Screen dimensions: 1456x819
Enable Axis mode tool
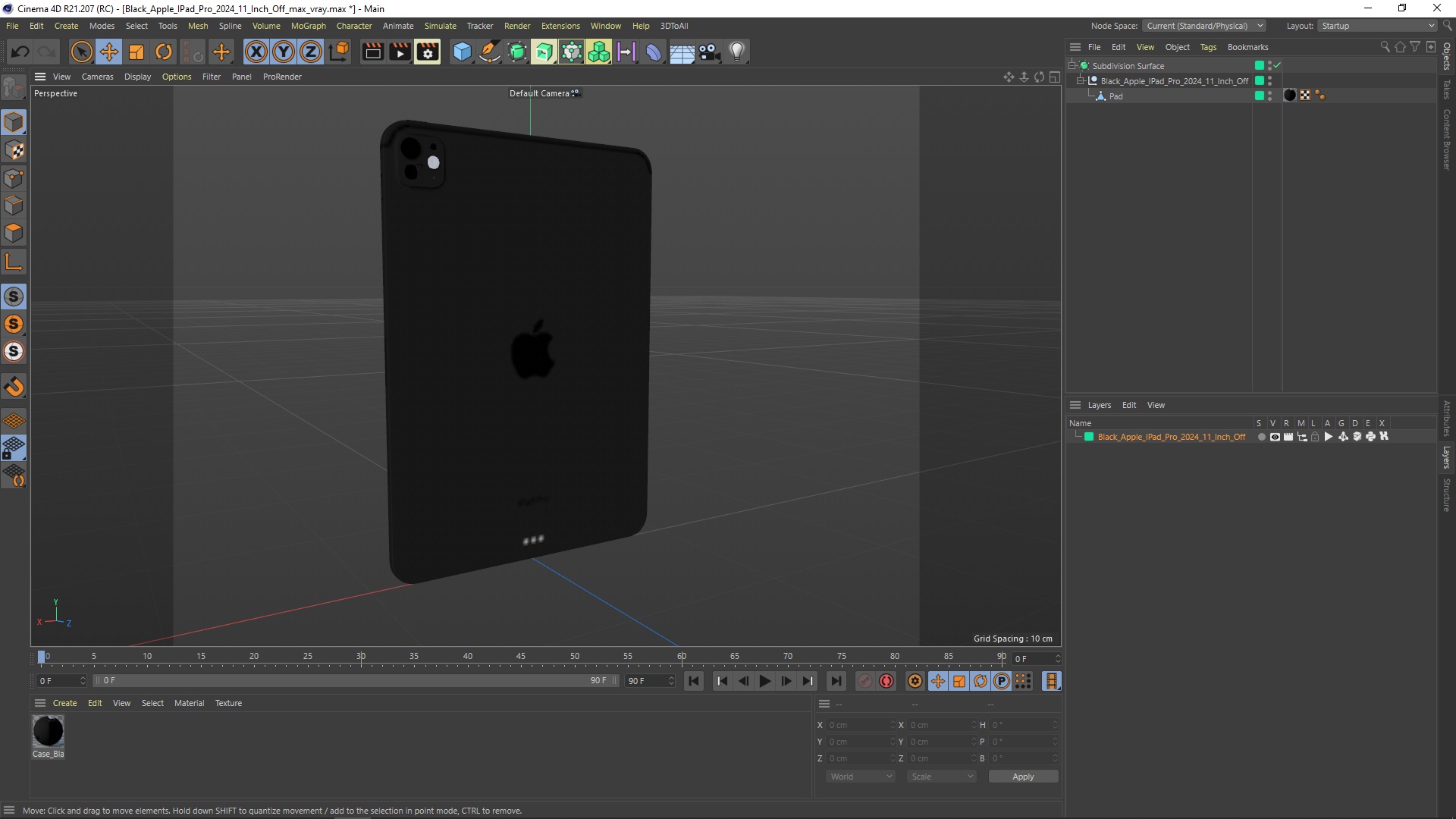tap(14, 262)
